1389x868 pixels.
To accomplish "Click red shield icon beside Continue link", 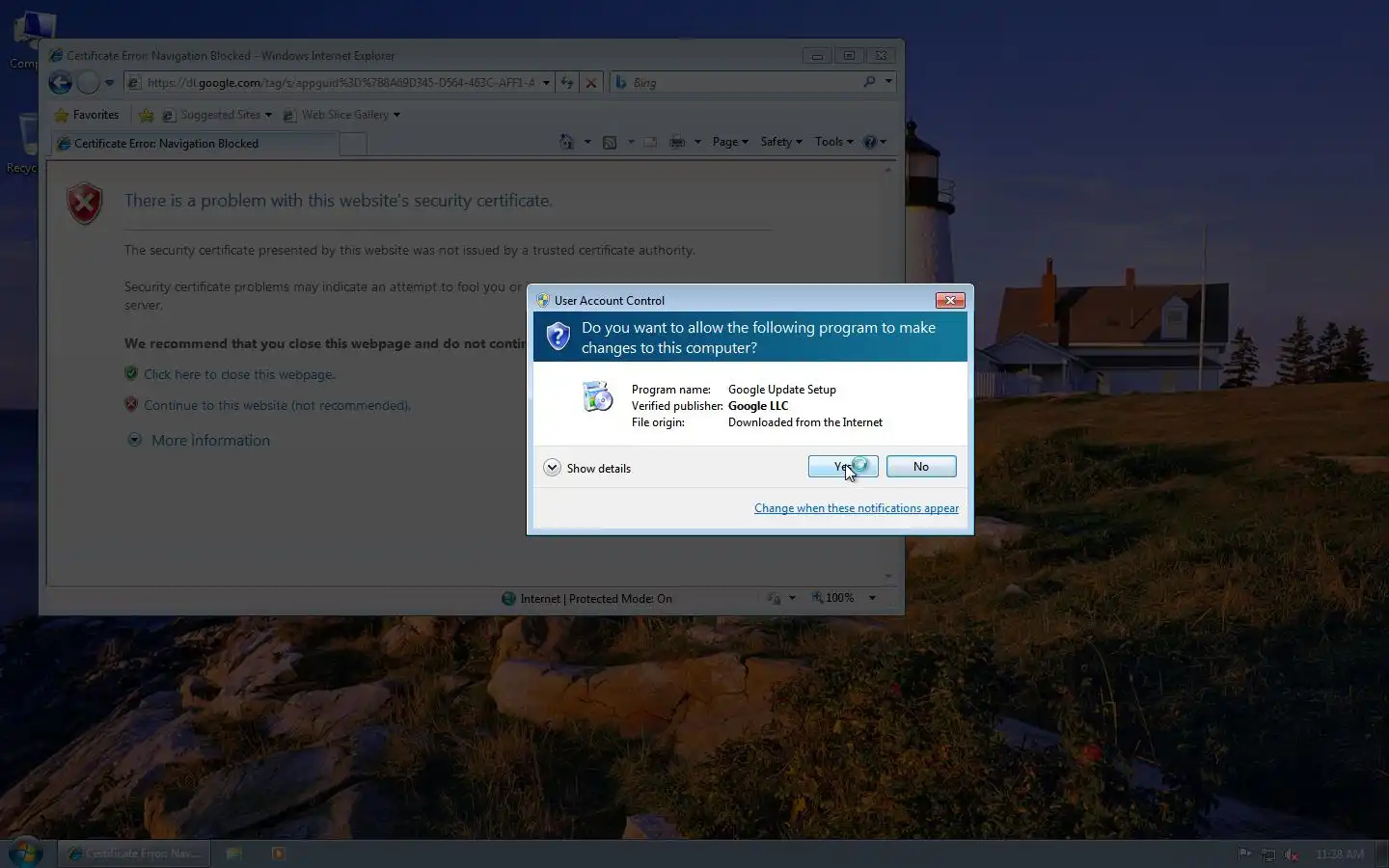I will pyautogui.click(x=131, y=404).
